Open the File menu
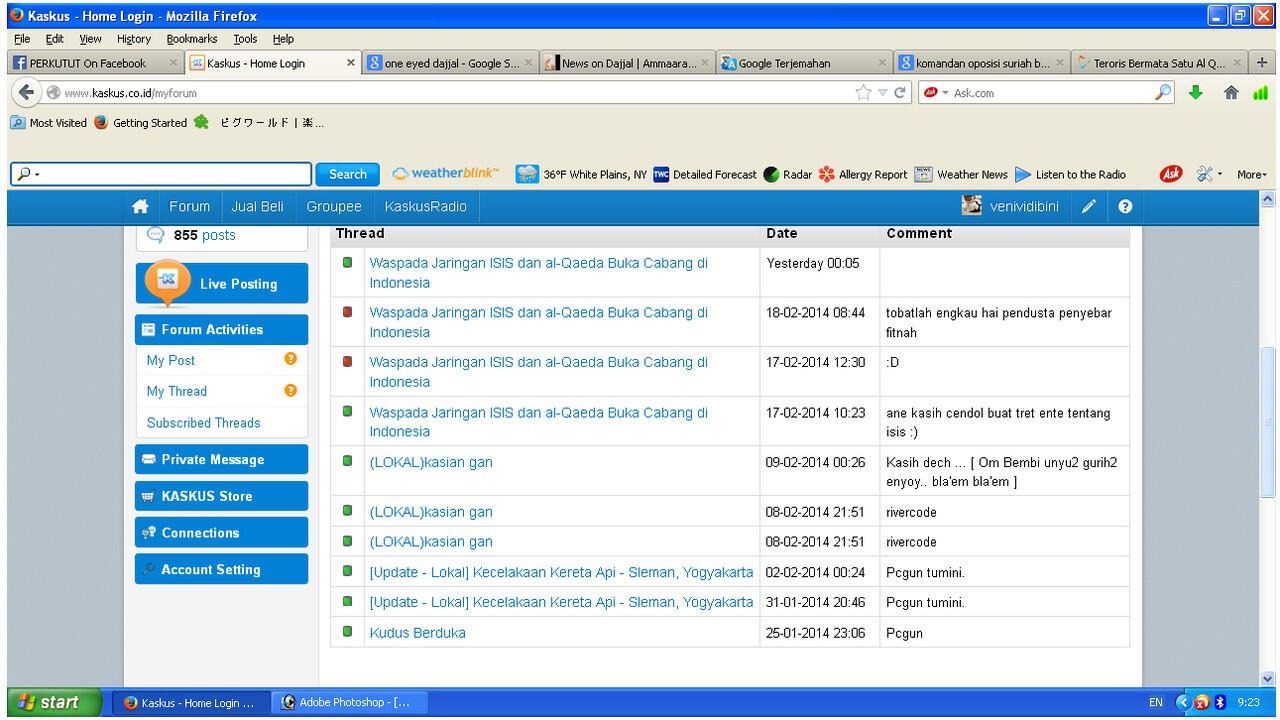Viewport: 1280px width, 720px height. (x=23, y=39)
